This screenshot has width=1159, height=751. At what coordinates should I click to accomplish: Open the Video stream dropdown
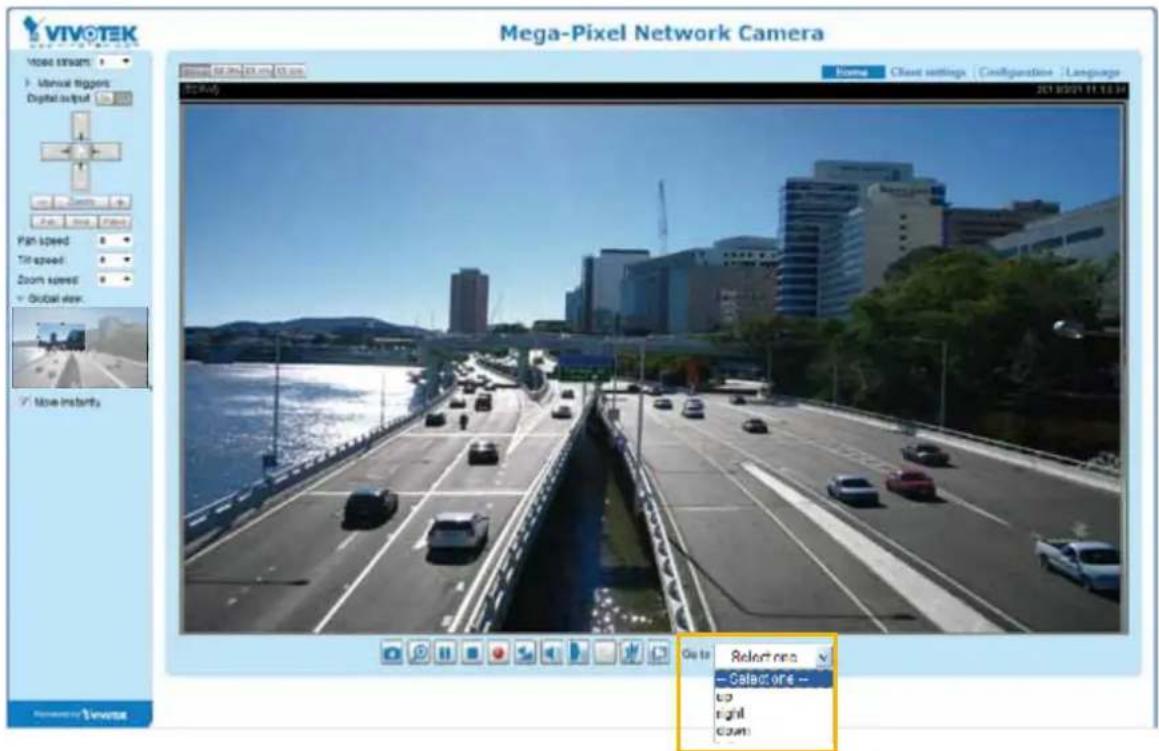pyautogui.click(x=115, y=62)
